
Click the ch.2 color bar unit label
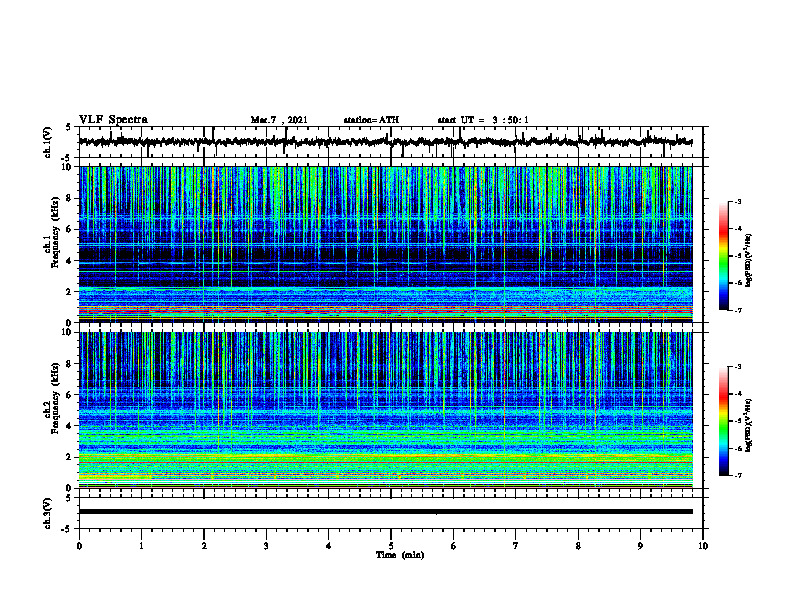(749, 425)
